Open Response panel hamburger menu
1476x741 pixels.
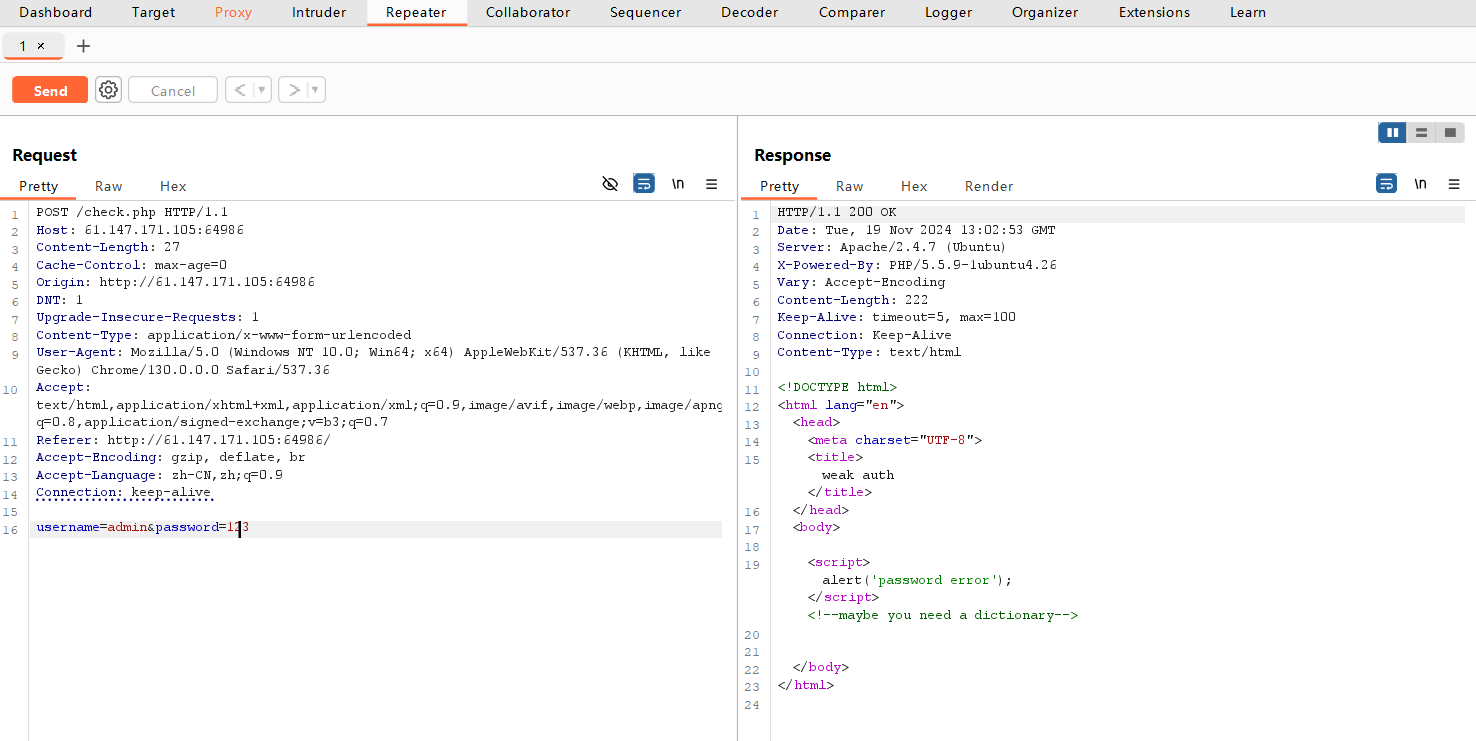point(1454,184)
